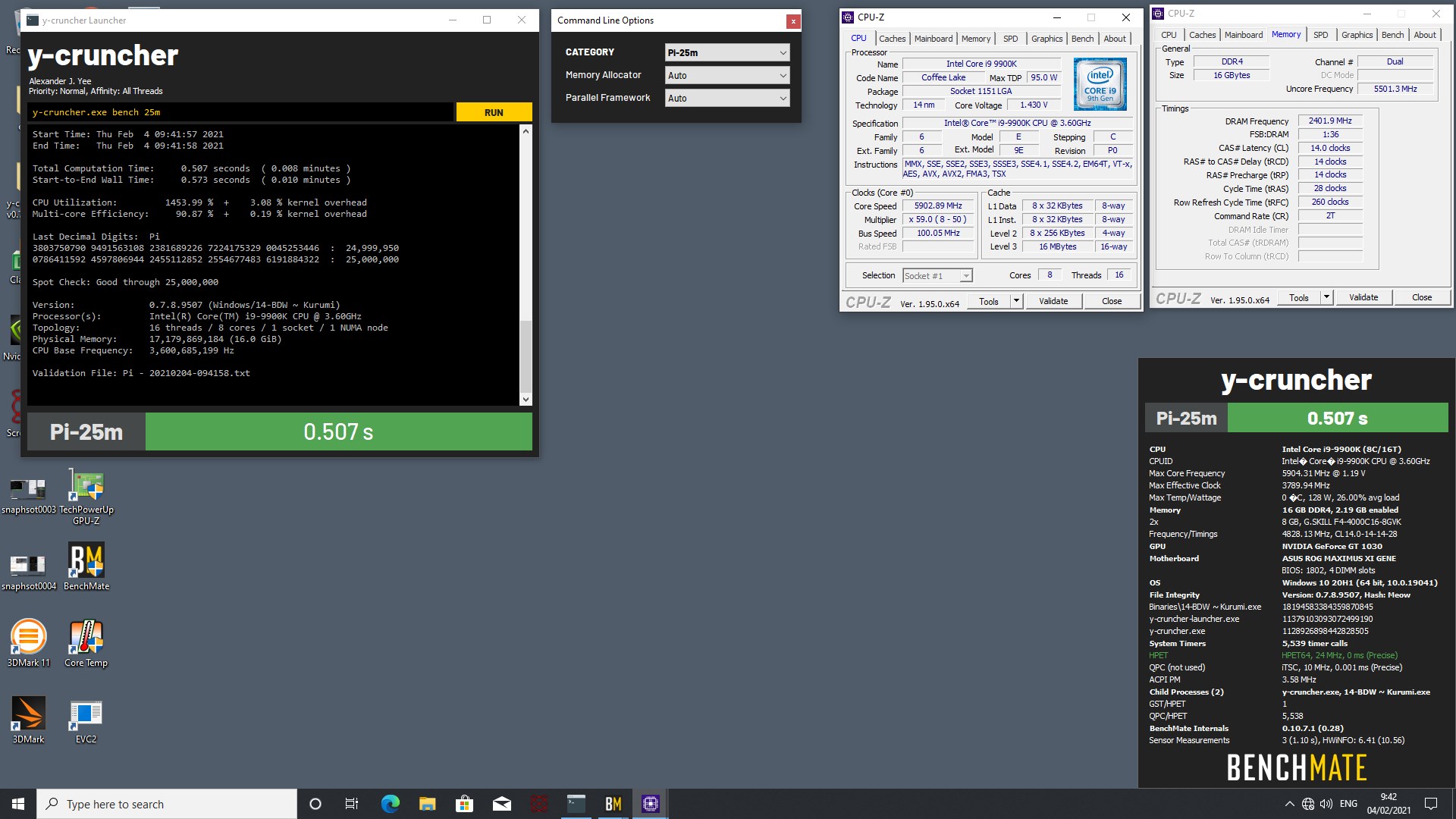
Task: Open snaphsot0003 image file
Action: (29, 497)
